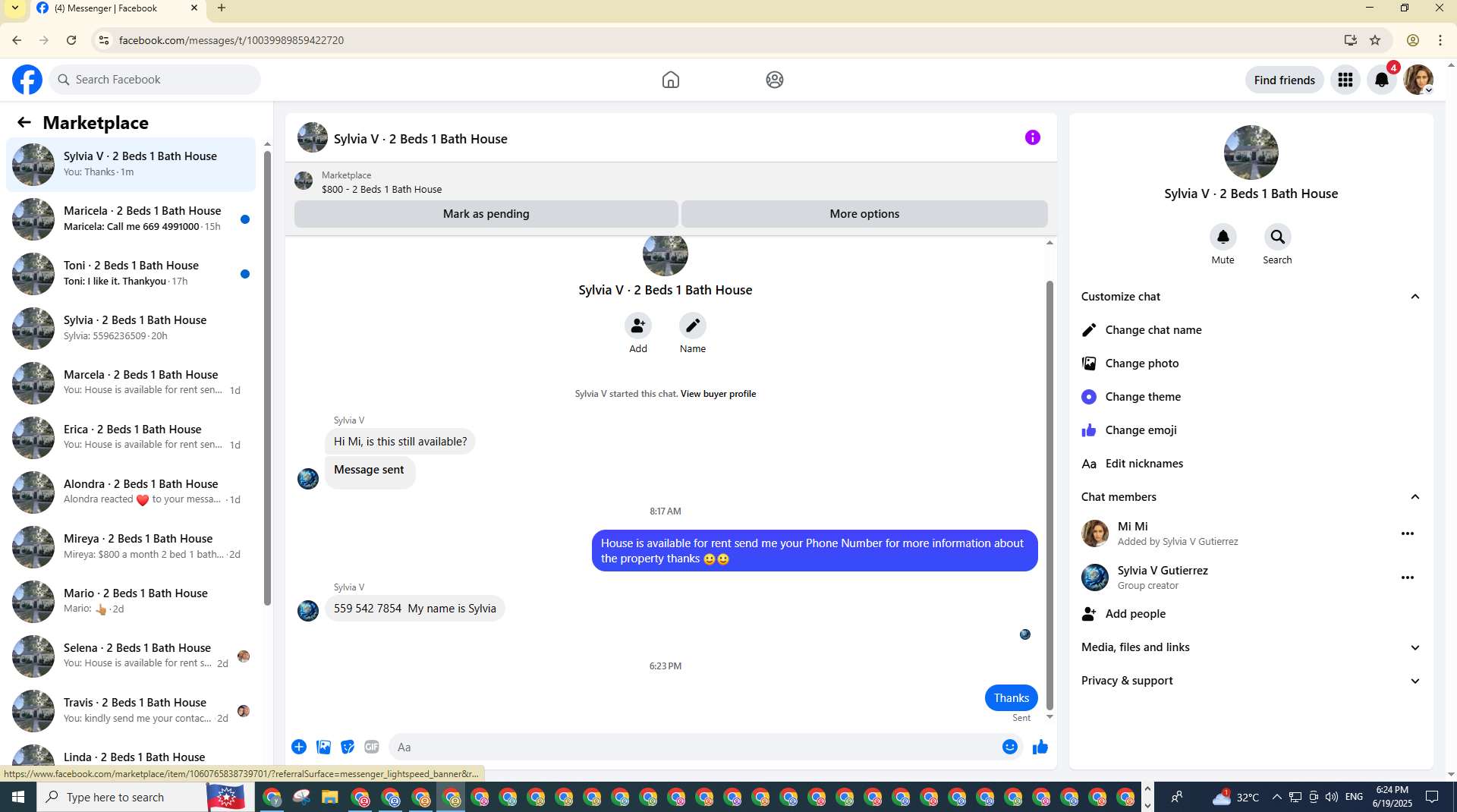Mute this conversation
The width and height of the screenshot is (1457, 812).
pos(1223,237)
